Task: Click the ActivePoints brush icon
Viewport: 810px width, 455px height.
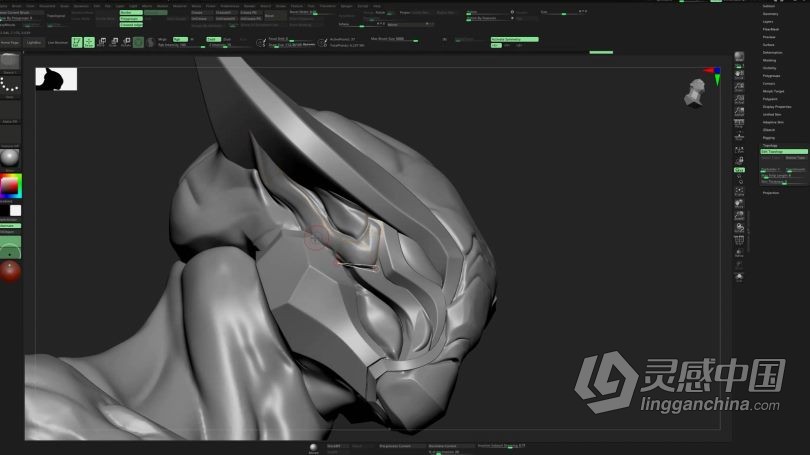Action: (x=322, y=42)
